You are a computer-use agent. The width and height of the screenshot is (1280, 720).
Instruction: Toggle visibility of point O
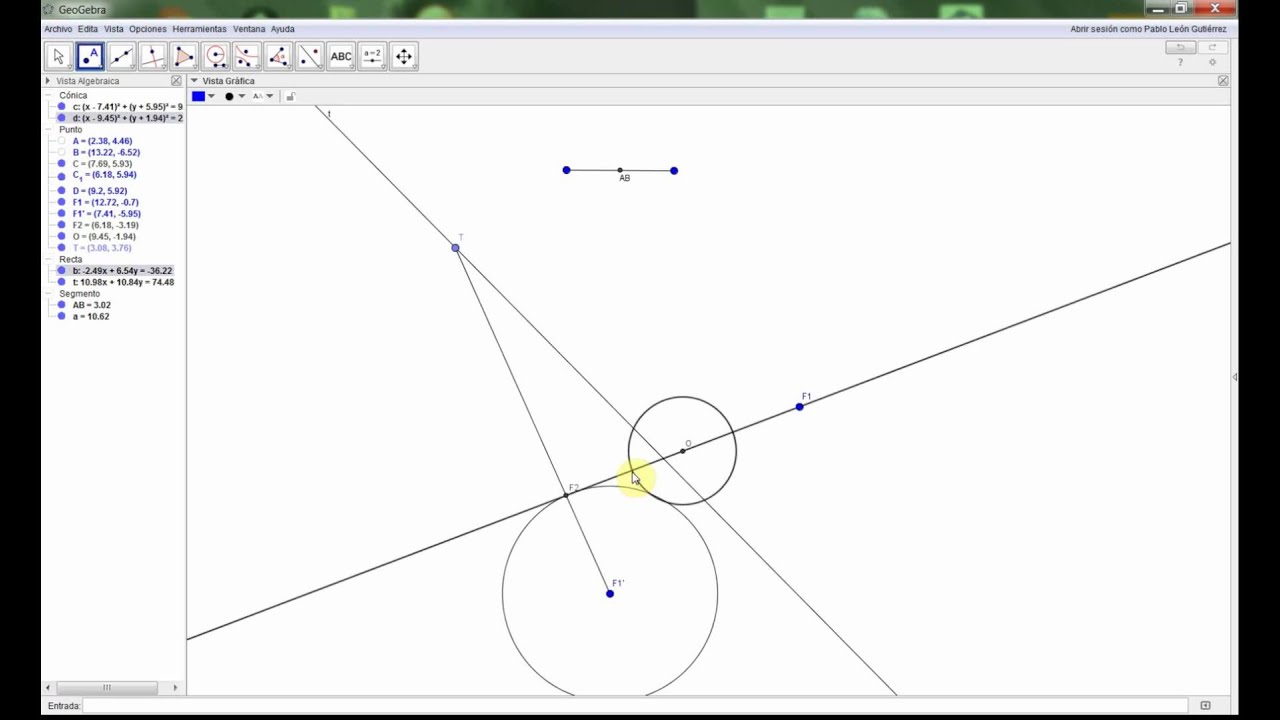(62, 237)
